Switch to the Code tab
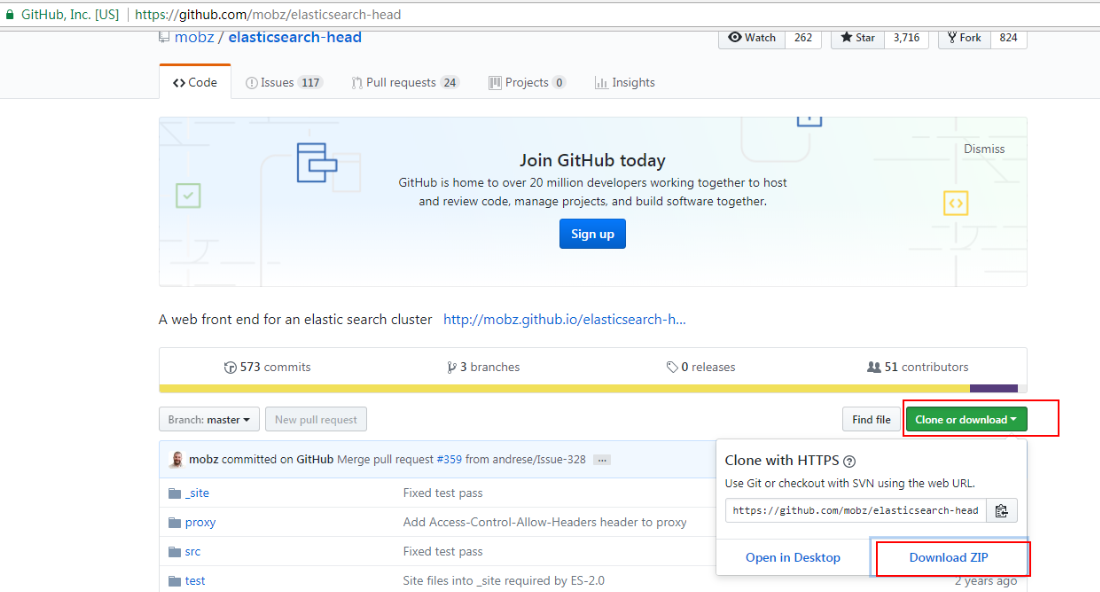 [195, 82]
